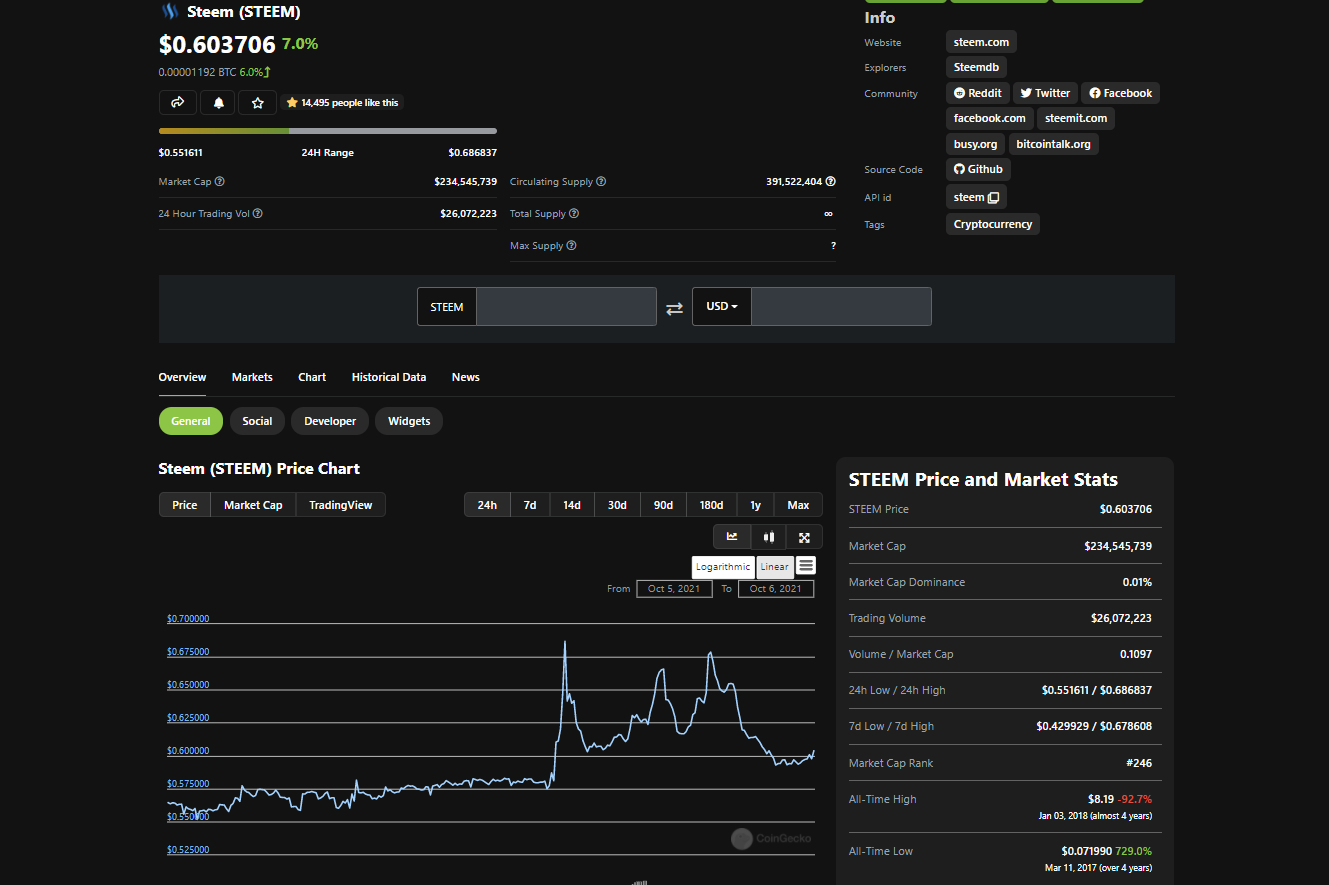
Task: Click the swap arrows between currency fields
Action: [x=675, y=308]
